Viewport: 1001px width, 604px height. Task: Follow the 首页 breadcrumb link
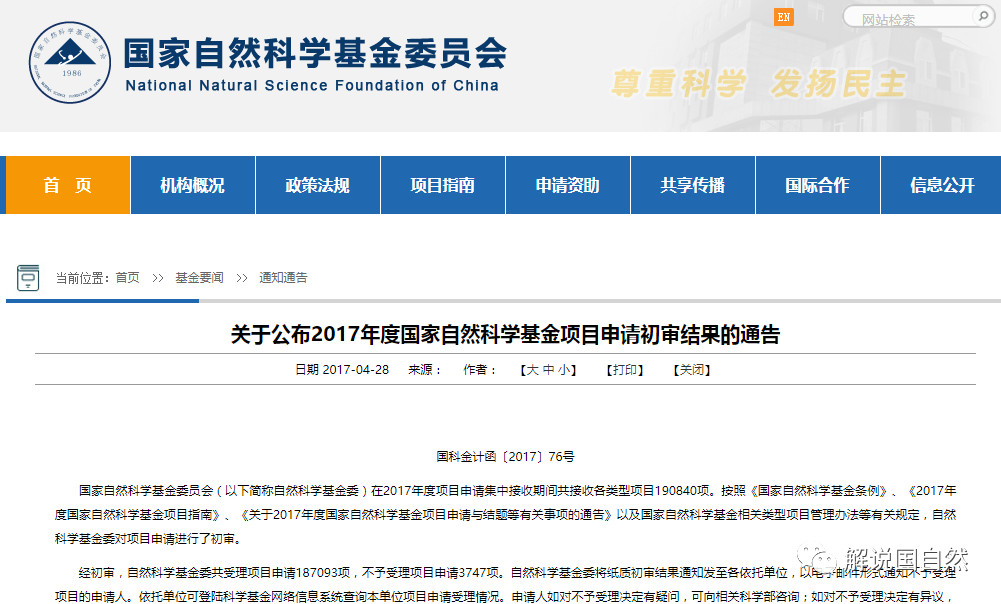pyautogui.click(x=128, y=278)
